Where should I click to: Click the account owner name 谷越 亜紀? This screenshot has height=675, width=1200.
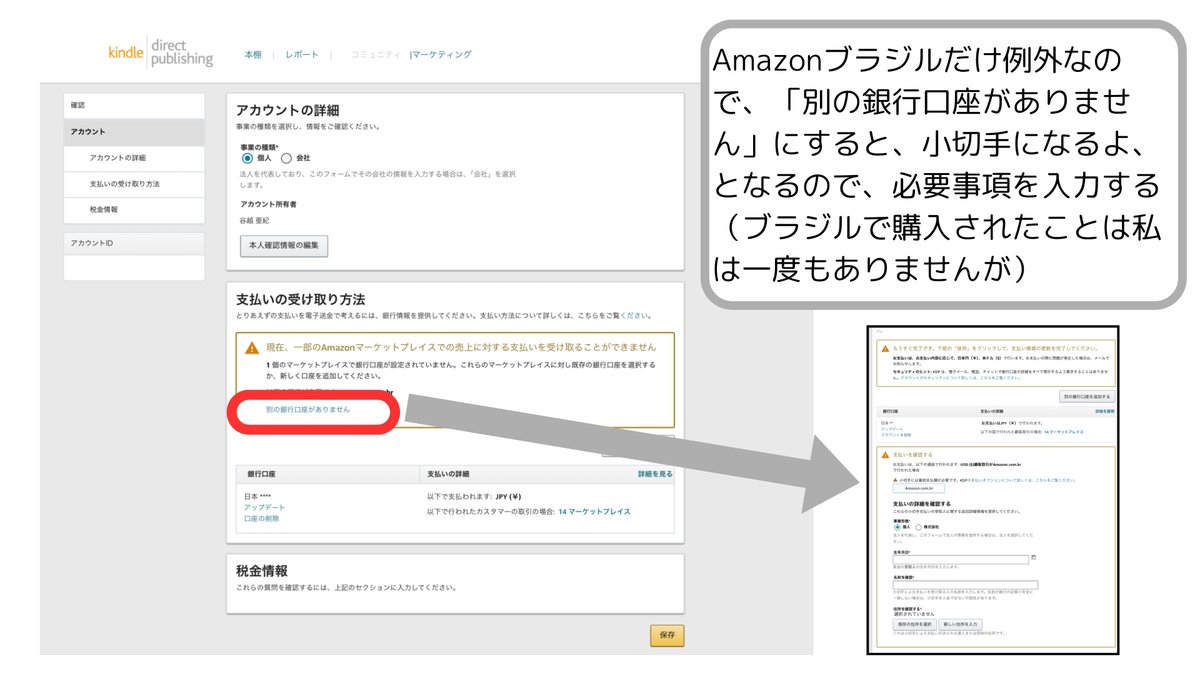click(254, 220)
